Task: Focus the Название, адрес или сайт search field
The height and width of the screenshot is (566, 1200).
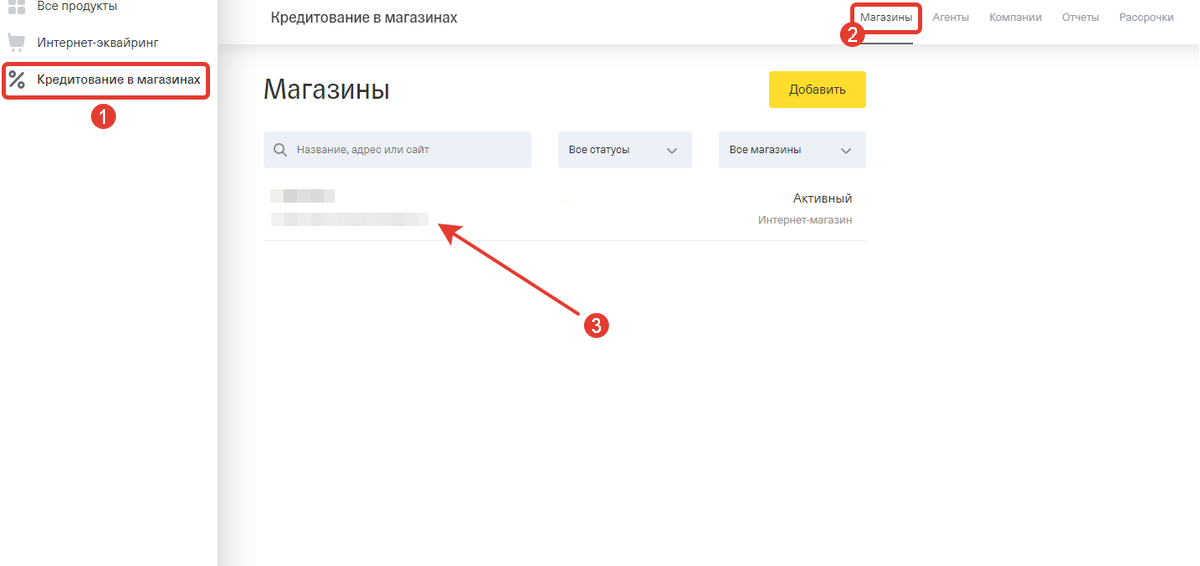Action: click(x=410, y=150)
